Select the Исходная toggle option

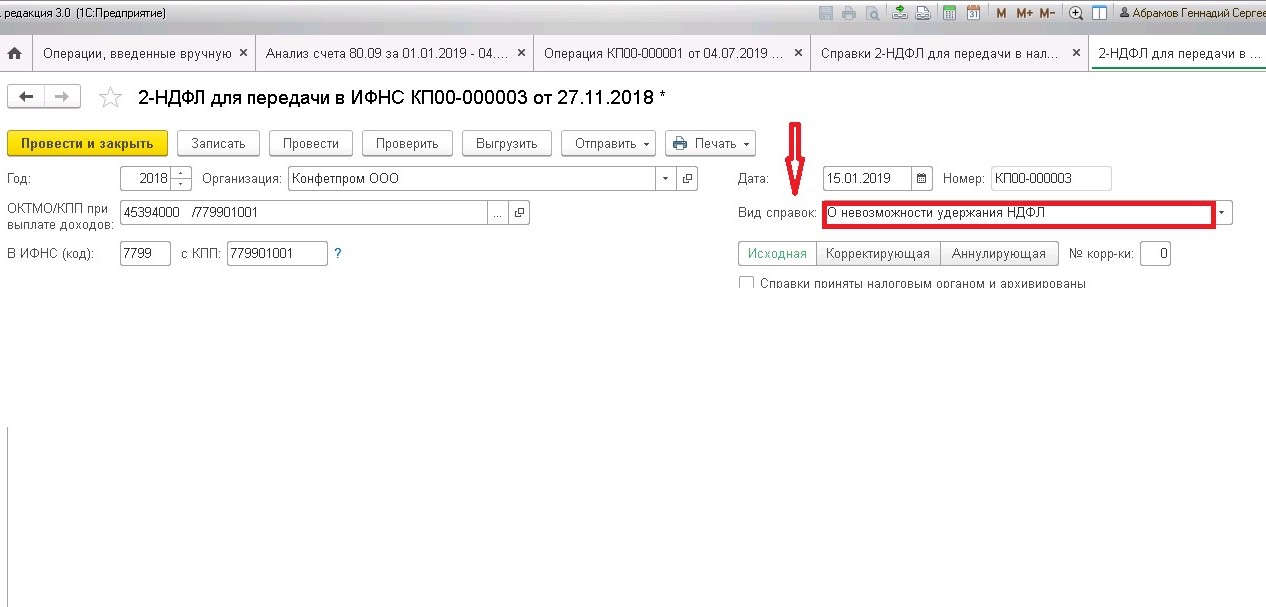point(777,254)
